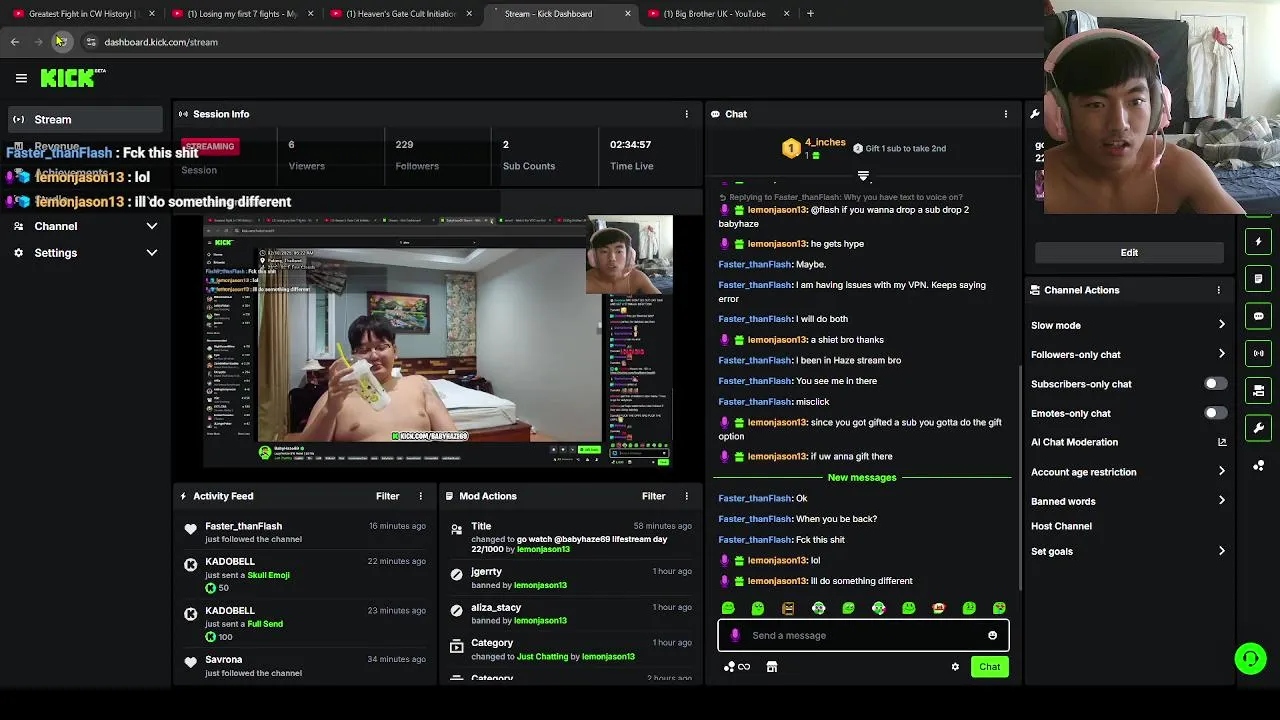This screenshot has height=720, width=1280.
Task: Reload the browser page
Action: (60, 42)
